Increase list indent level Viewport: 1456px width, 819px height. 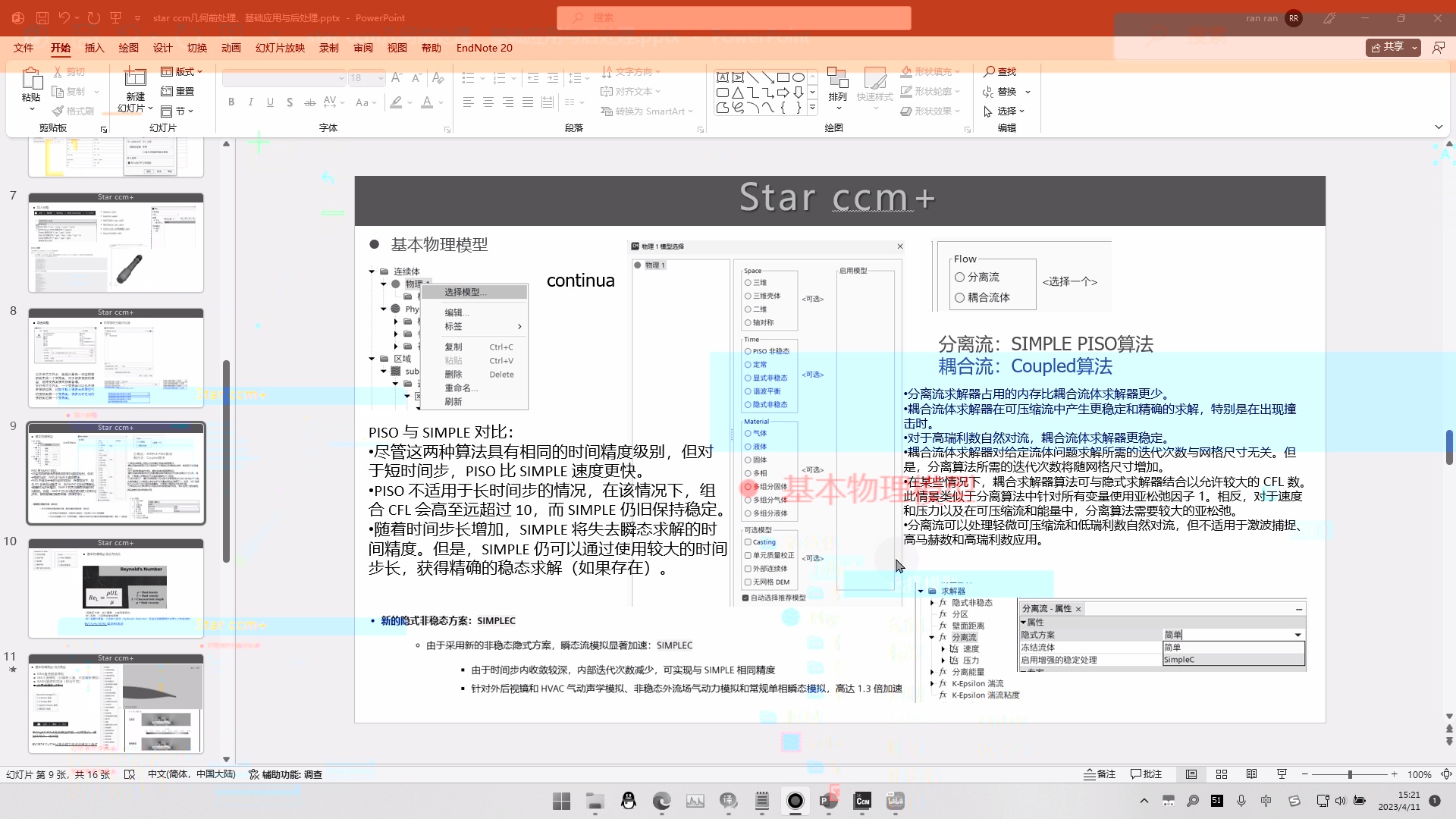click(553, 78)
